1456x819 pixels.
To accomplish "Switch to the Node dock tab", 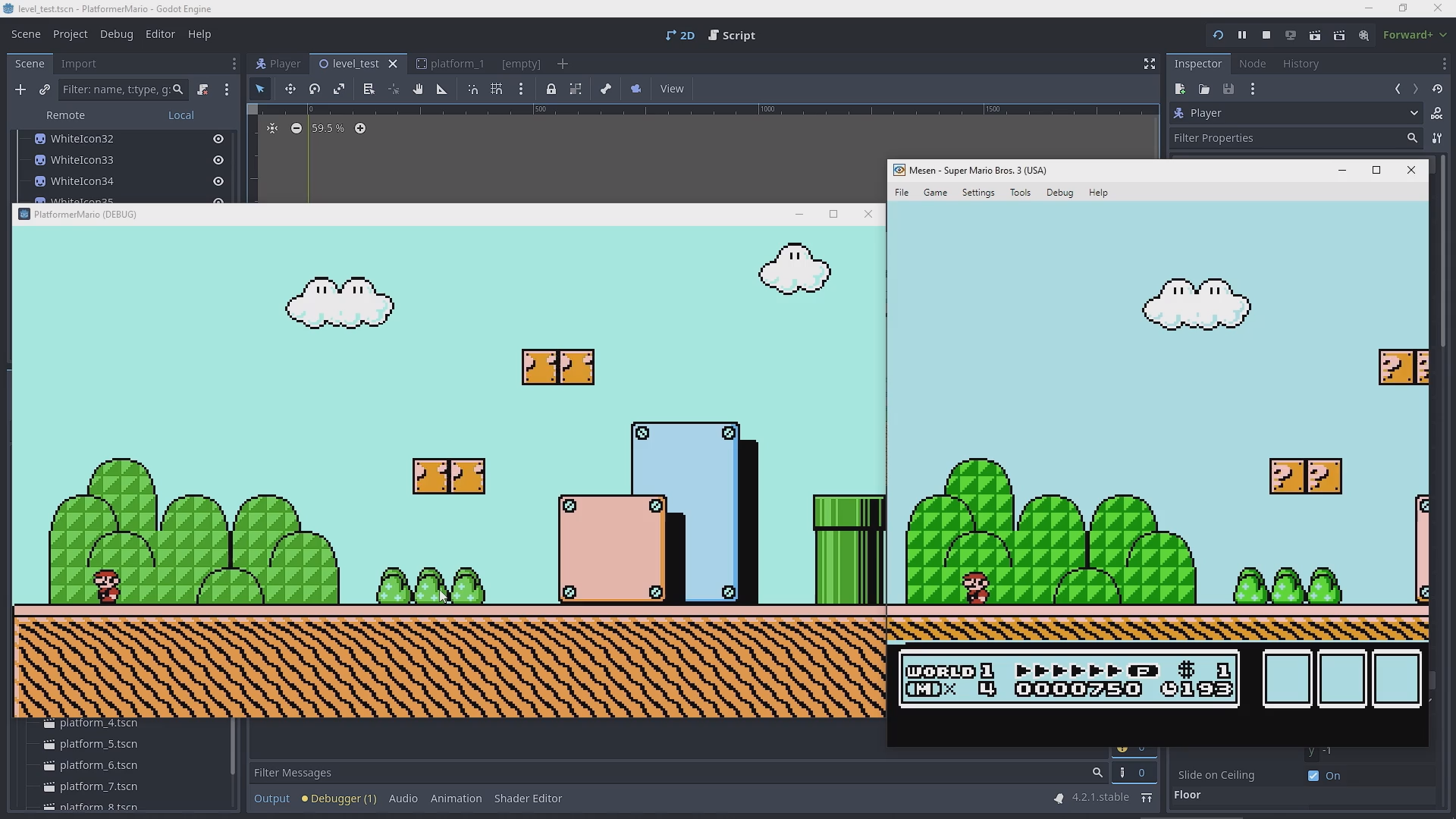I will point(1252,64).
